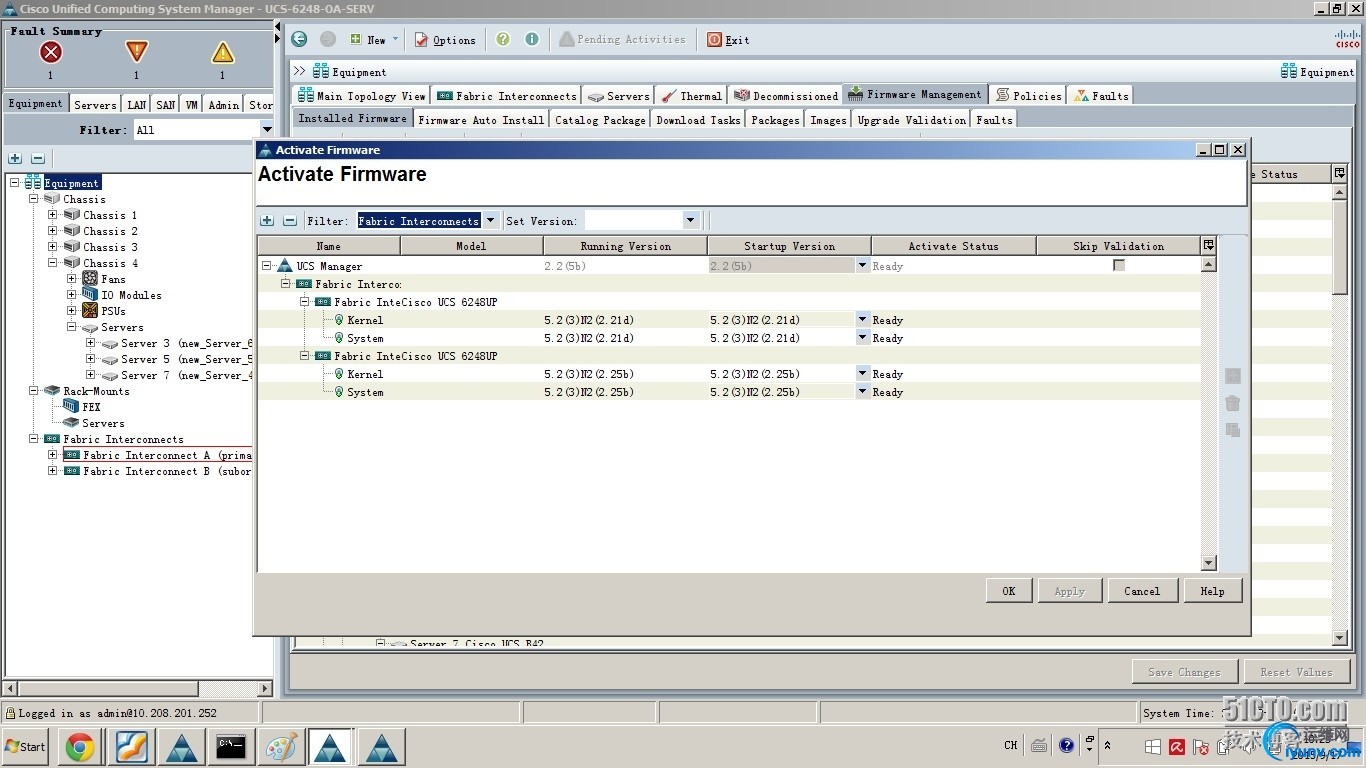Click OK in Activate Firmware dialog

[x=1009, y=591]
